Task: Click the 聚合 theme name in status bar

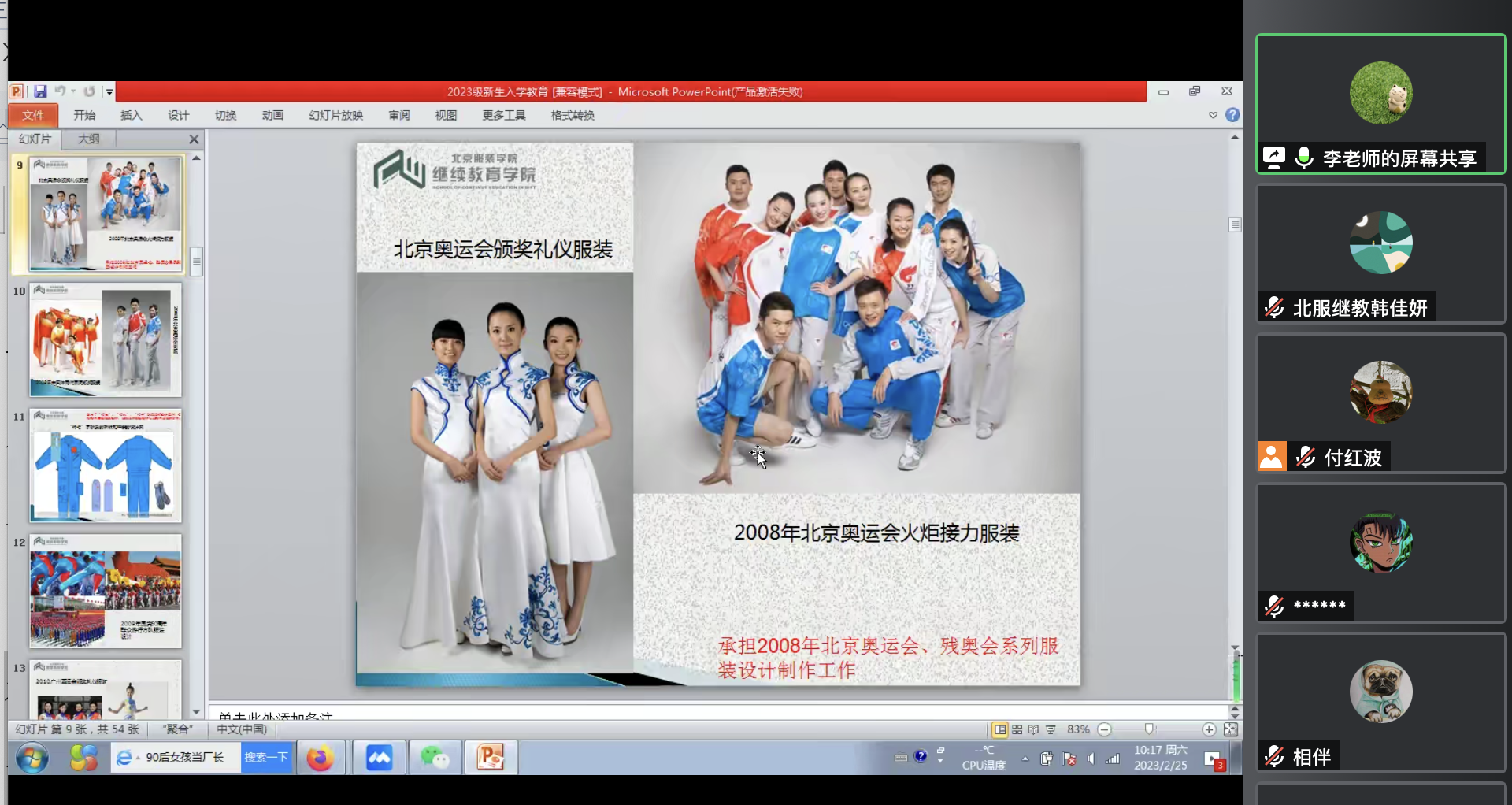Action: (x=177, y=729)
